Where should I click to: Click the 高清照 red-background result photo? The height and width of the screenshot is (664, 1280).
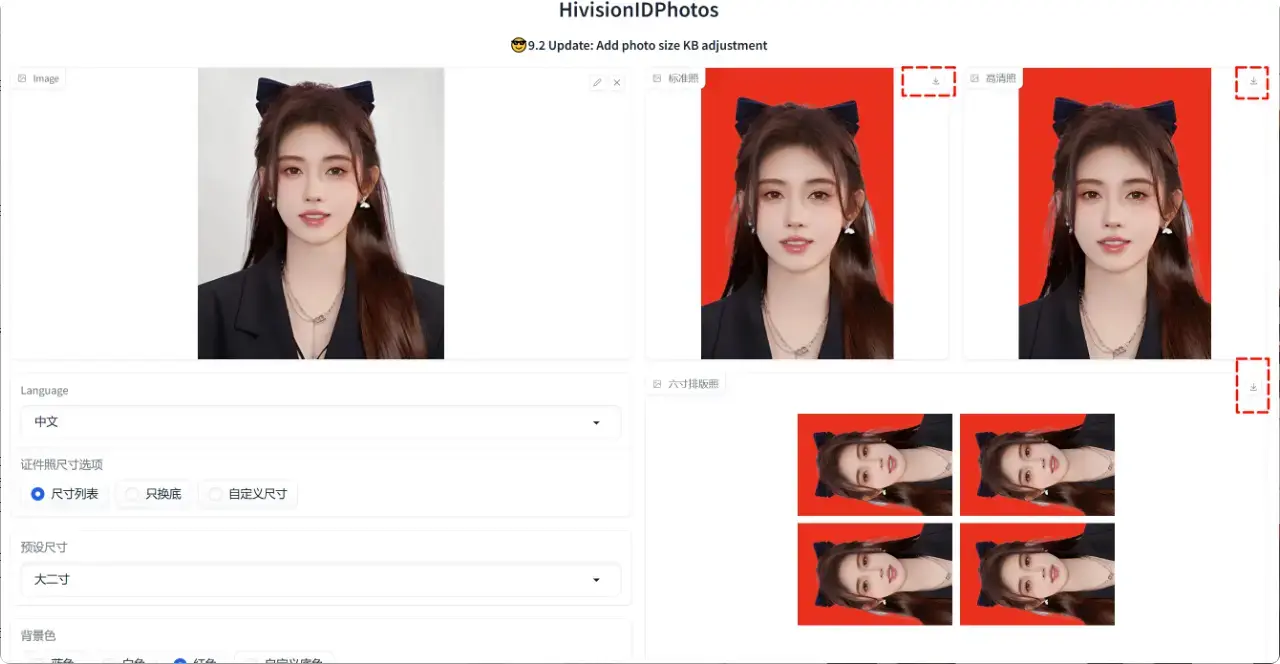point(1114,213)
